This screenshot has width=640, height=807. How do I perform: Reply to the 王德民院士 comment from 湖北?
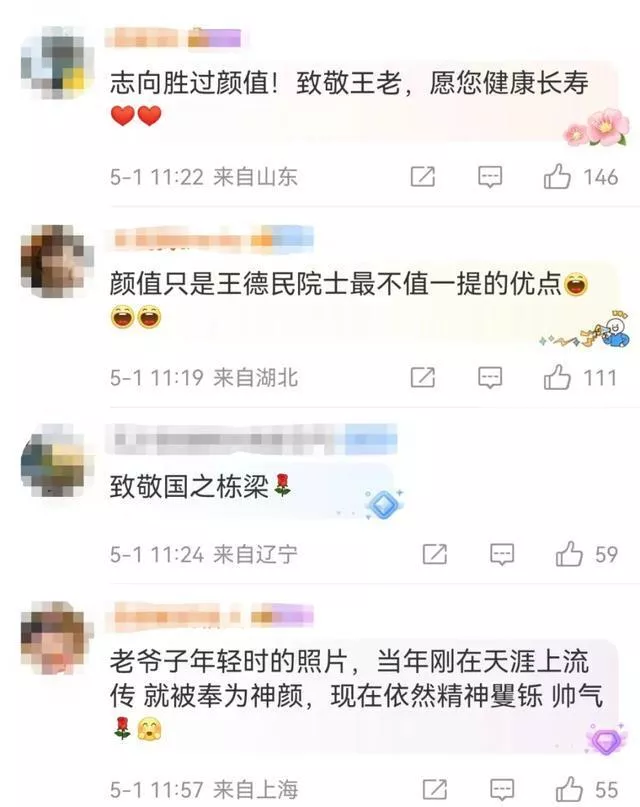pyautogui.click(x=490, y=378)
